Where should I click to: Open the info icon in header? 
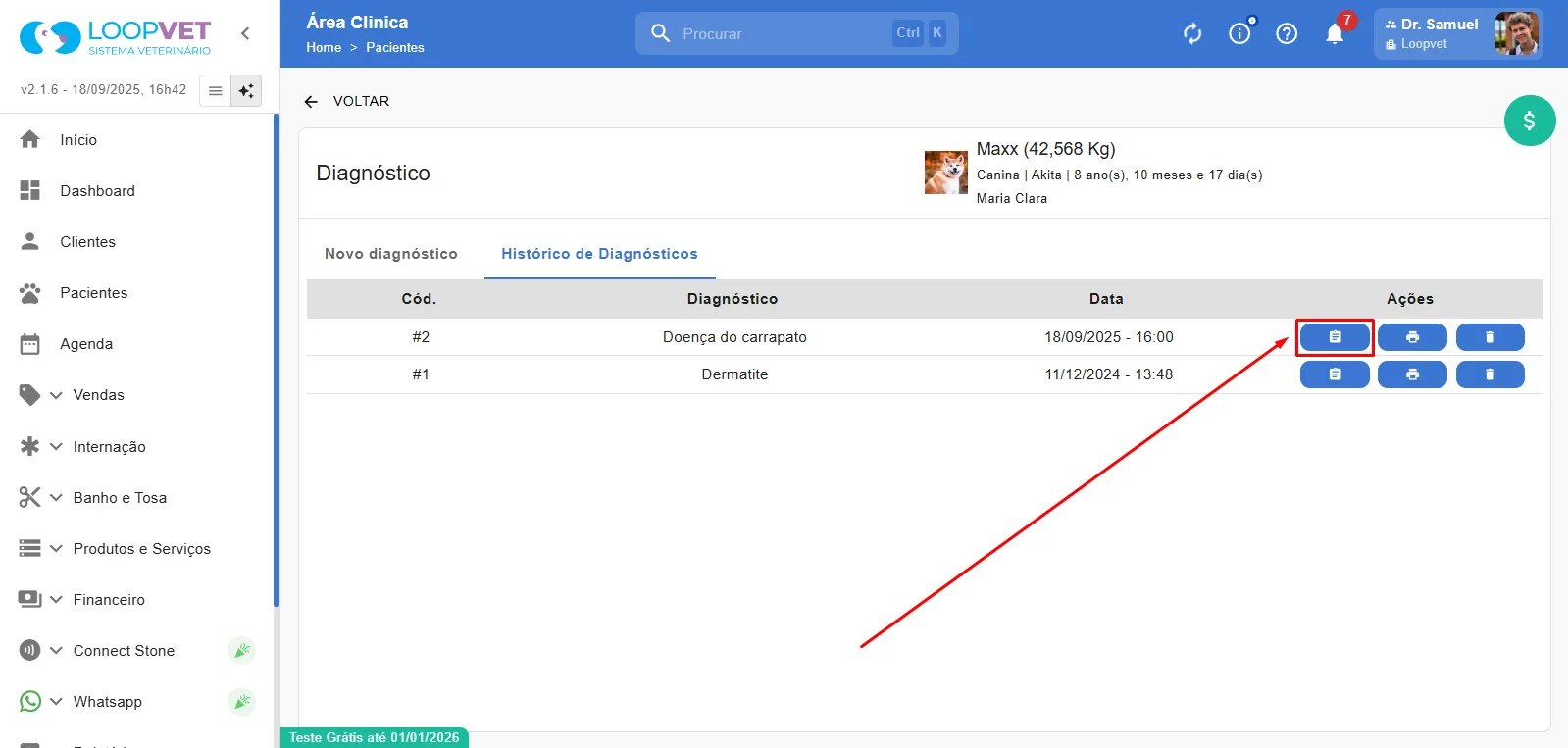pos(1239,34)
